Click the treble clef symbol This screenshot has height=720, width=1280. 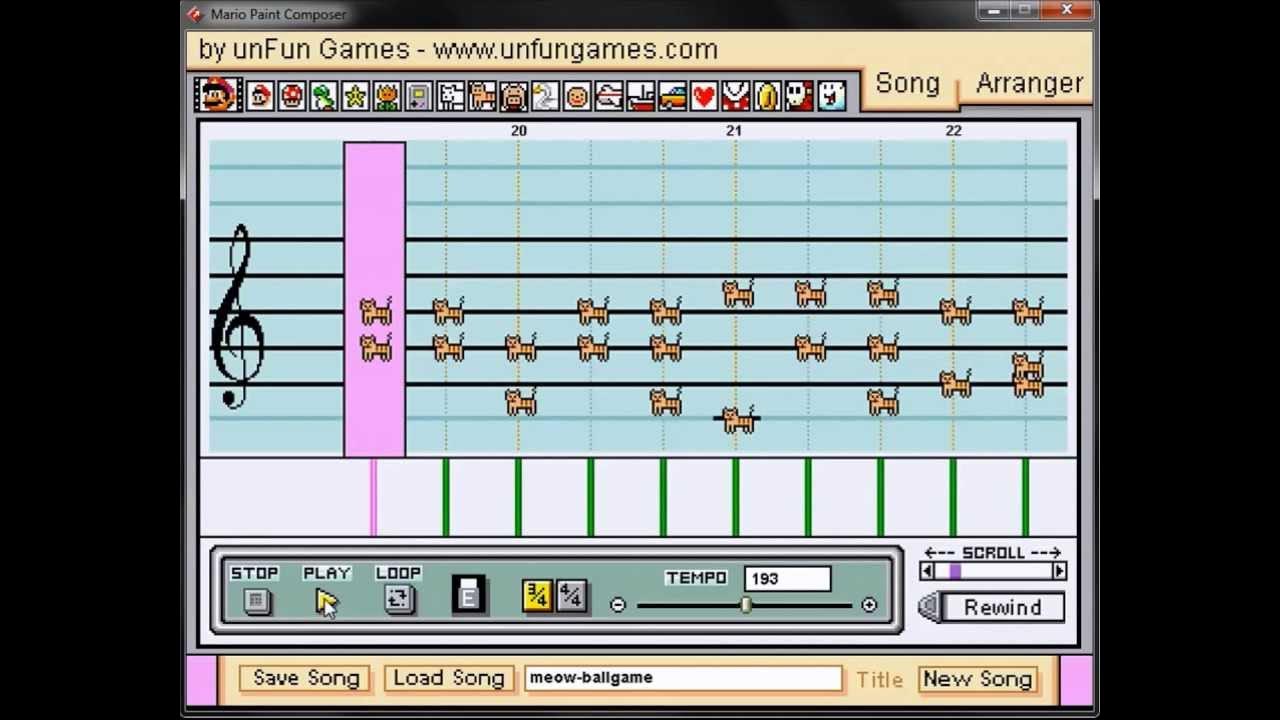237,316
